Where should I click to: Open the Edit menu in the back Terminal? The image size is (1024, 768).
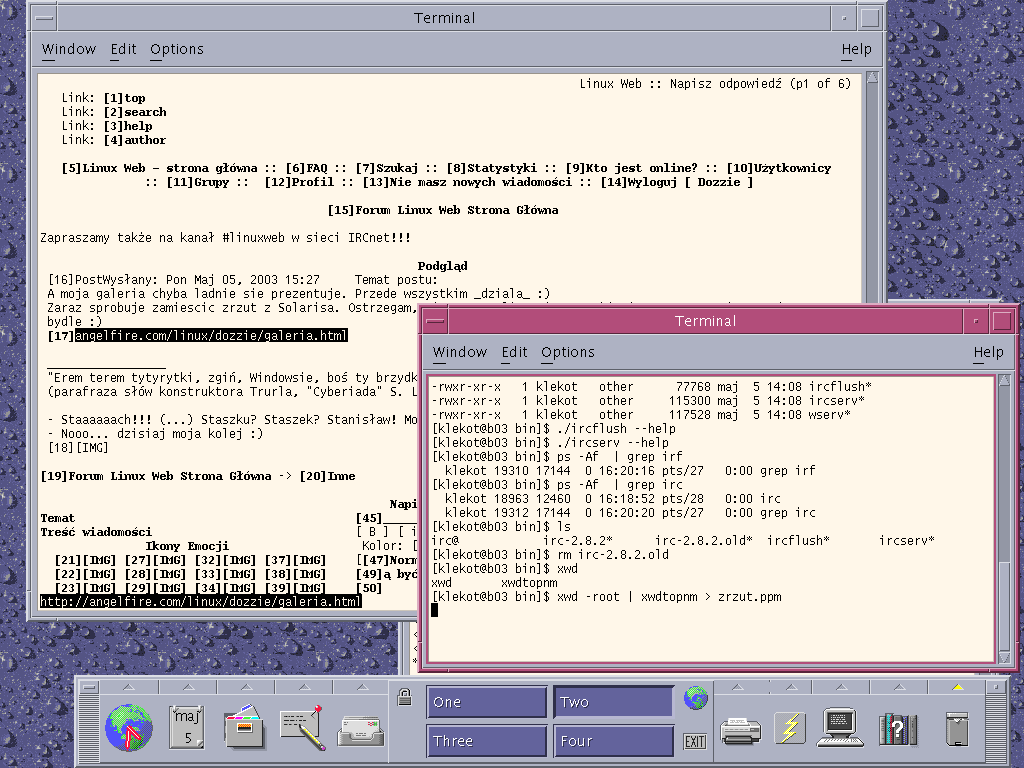(x=122, y=49)
